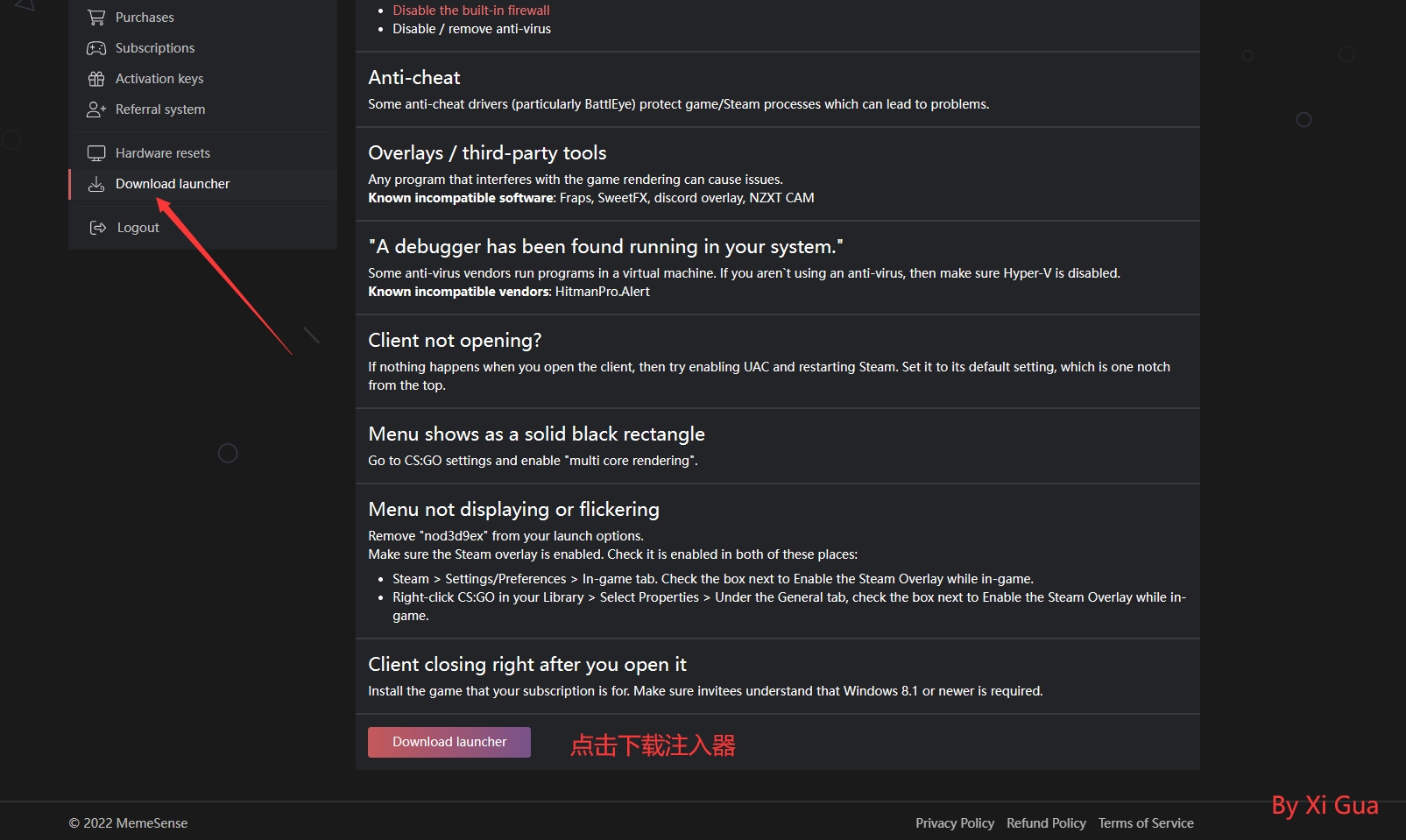Follow the red "Disable the built-in firewall" link
The image size is (1406, 840).
tap(471, 11)
